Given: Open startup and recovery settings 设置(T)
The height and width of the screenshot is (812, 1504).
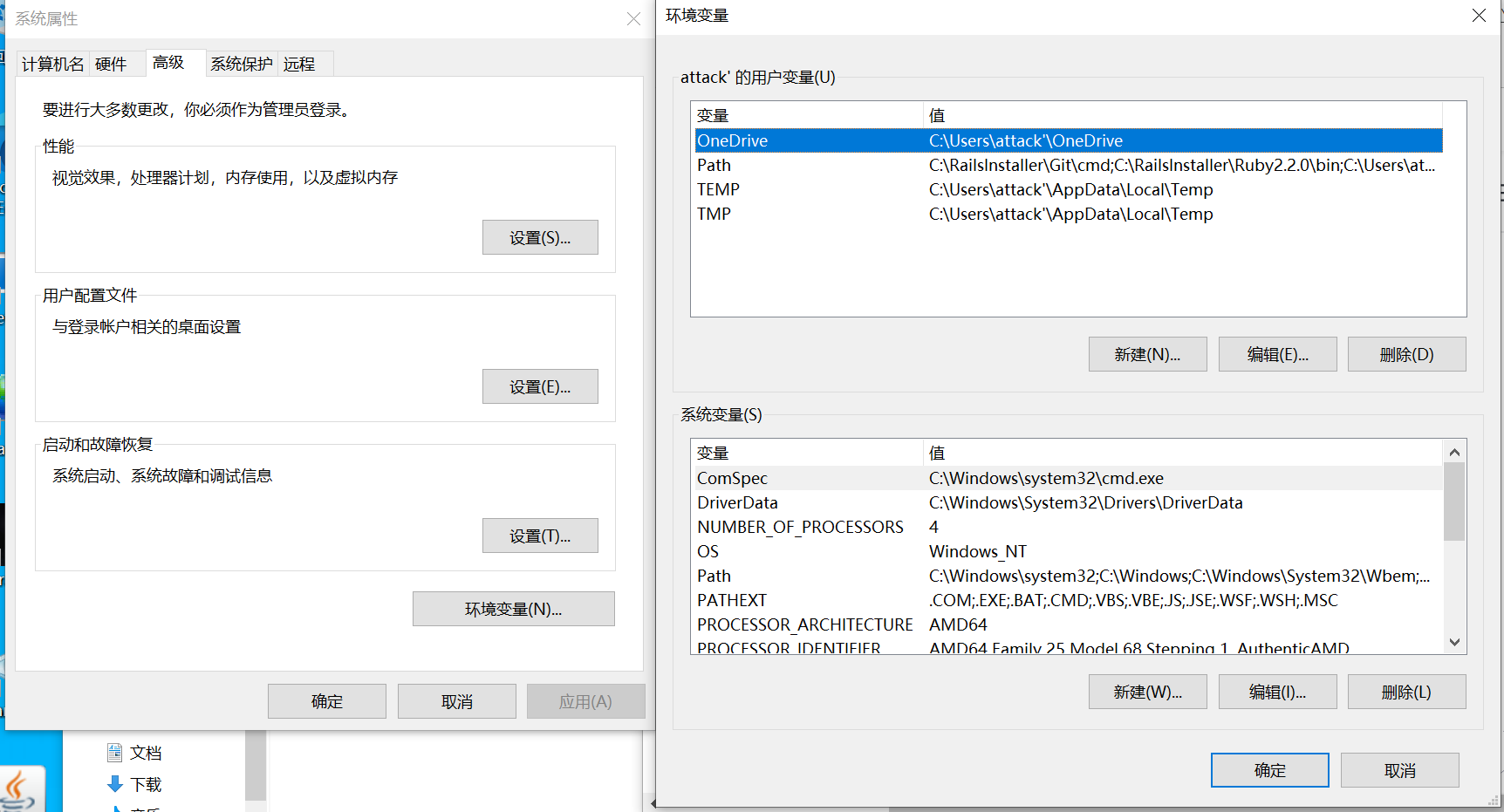Looking at the screenshot, I should tap(539, 535).
